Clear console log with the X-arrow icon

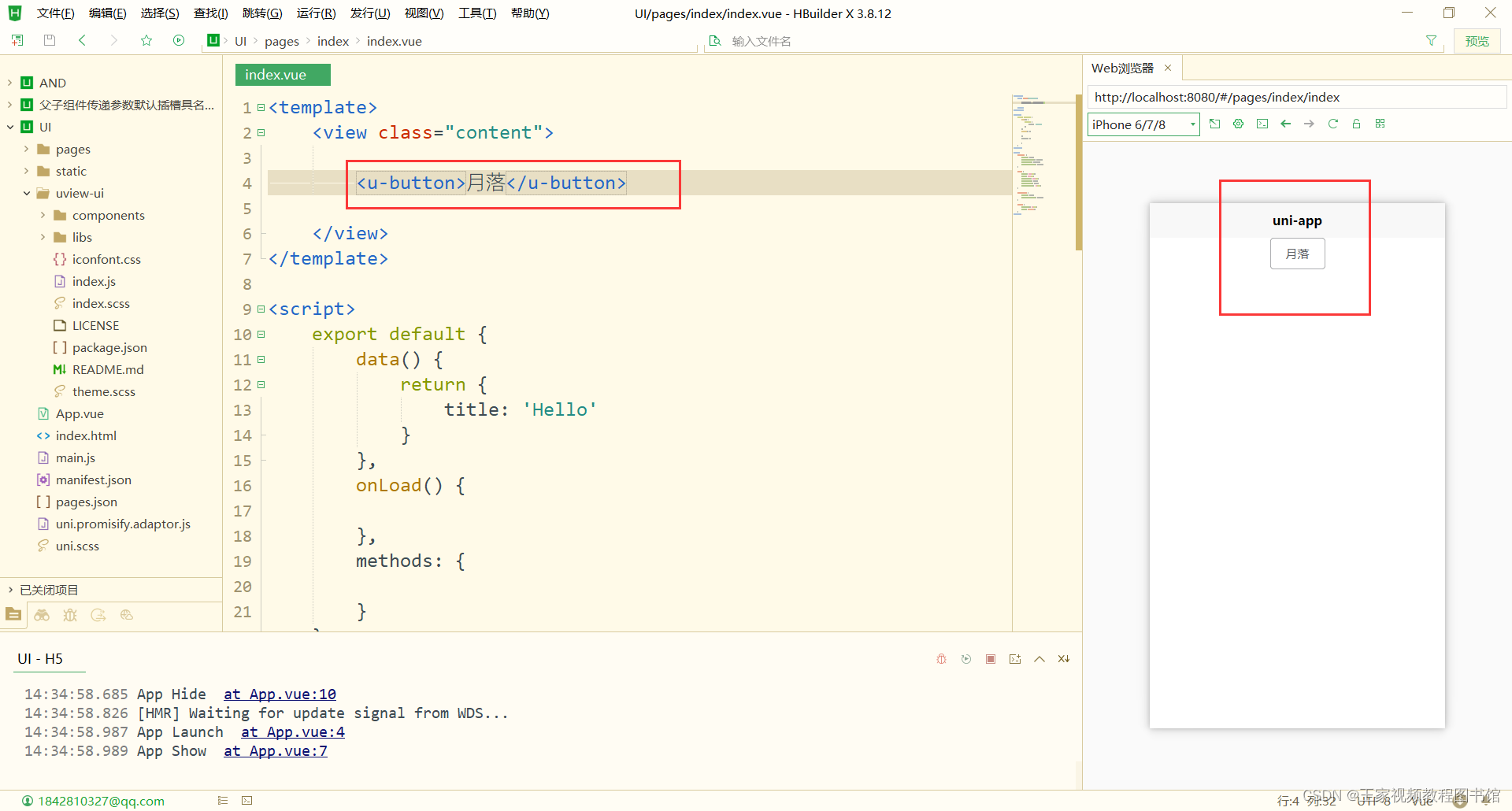point(1064,659)
